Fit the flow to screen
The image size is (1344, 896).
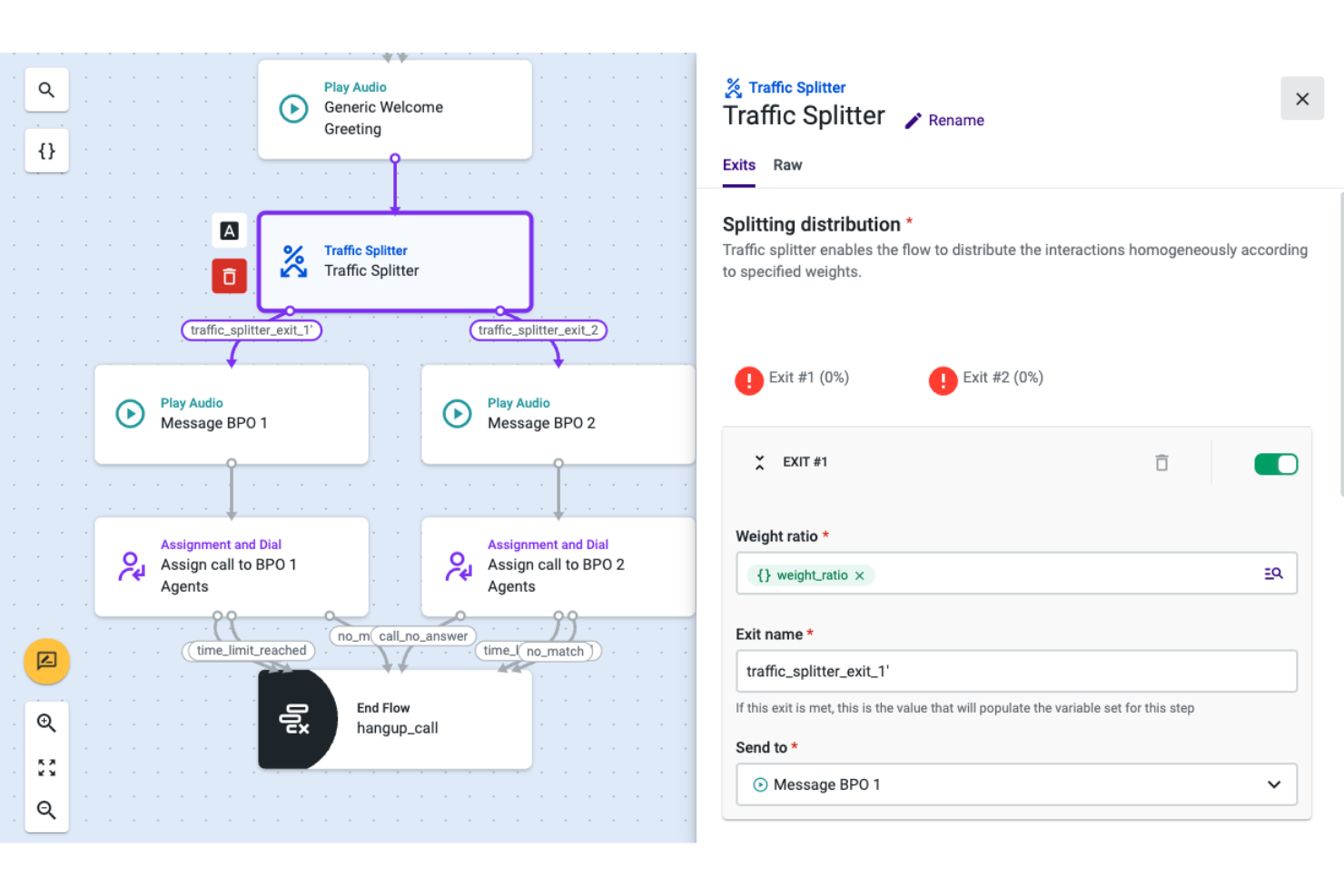pyautogui.click(x=46, y=766)
